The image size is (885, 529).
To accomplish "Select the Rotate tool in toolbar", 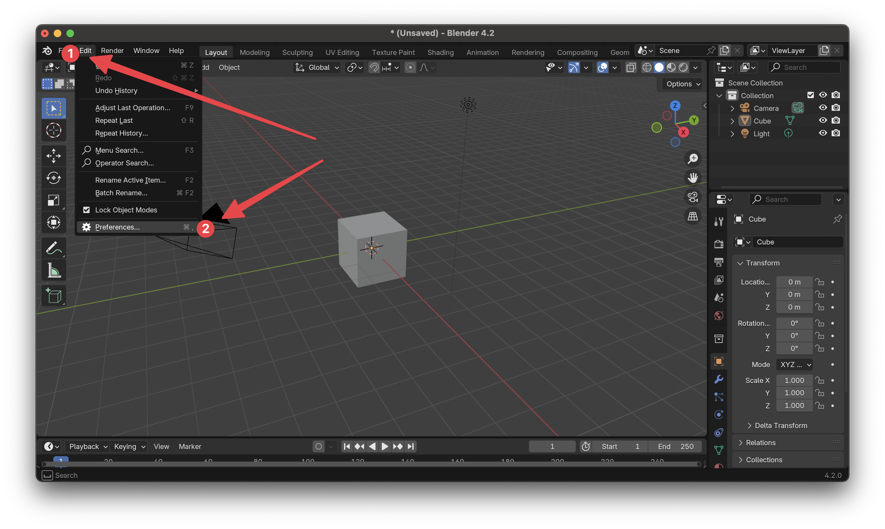I will tap(54, 178).
